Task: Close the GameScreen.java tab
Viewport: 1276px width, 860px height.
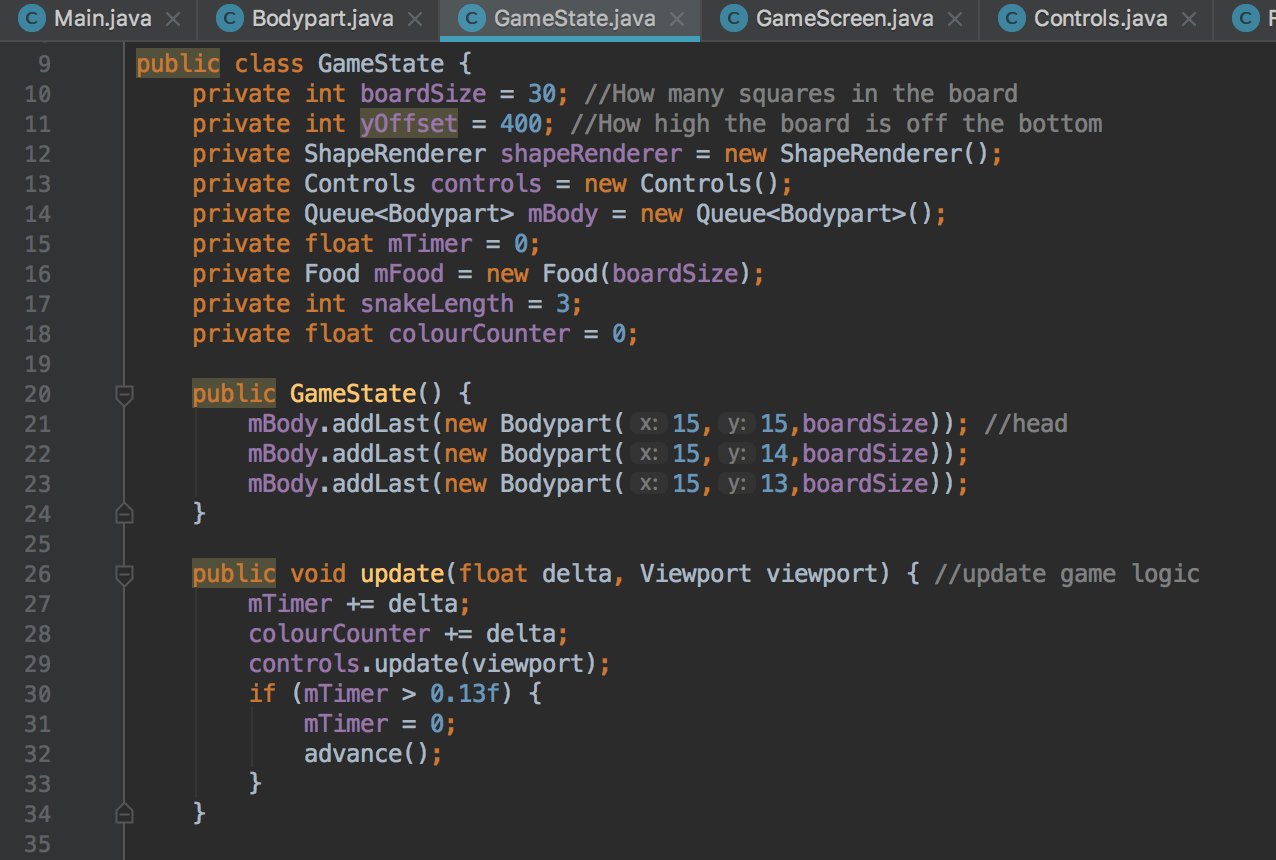Action: pos(955,19)
